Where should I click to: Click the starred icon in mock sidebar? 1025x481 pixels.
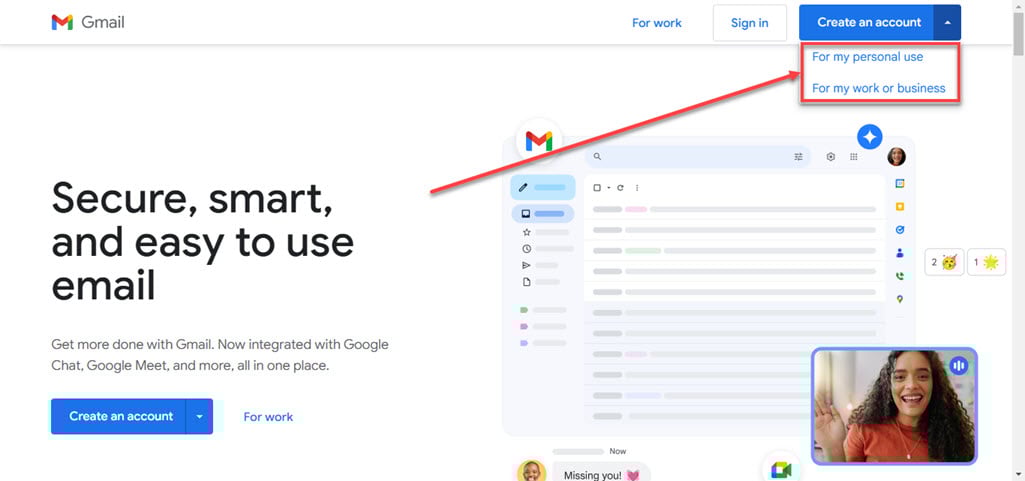coord(526,232)
